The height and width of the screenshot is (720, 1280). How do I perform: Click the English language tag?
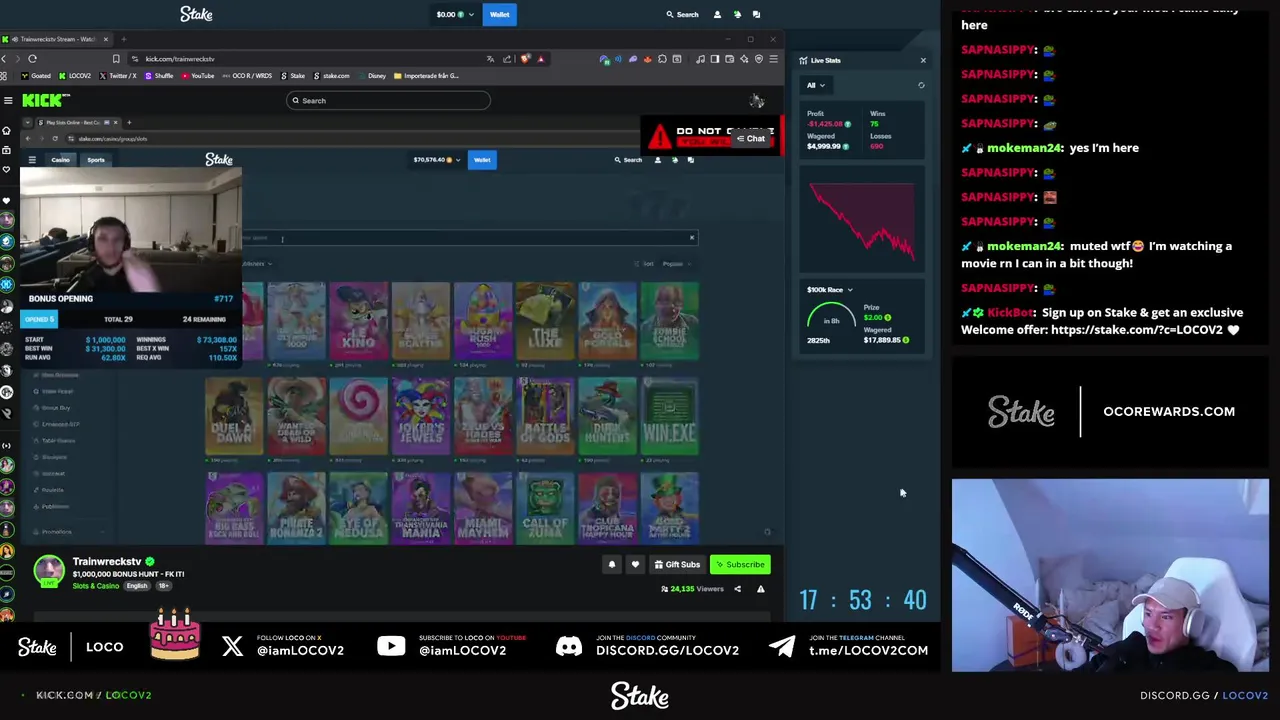pos(137,586)
